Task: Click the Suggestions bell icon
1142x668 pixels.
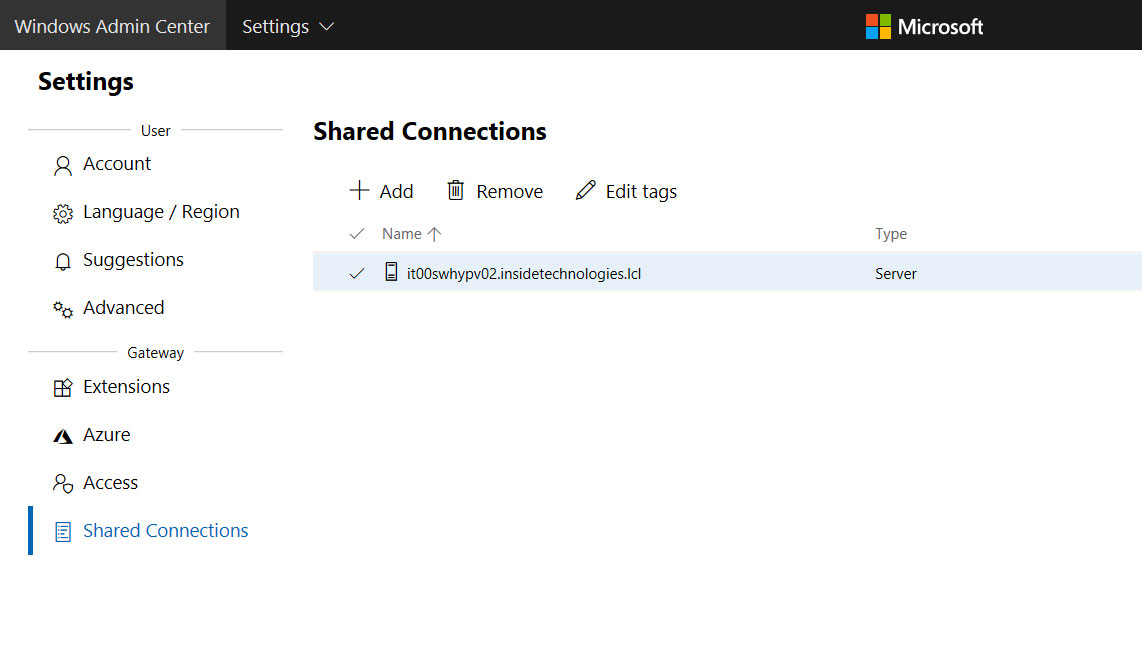Action: pyautogui.click(x=63, y=262)
